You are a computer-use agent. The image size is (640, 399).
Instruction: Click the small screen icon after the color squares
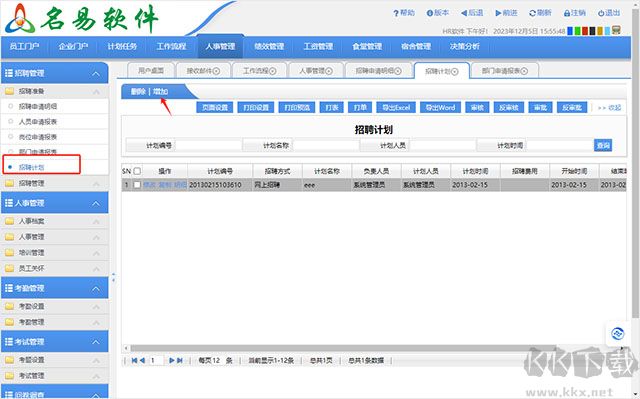tap(616, 30)
